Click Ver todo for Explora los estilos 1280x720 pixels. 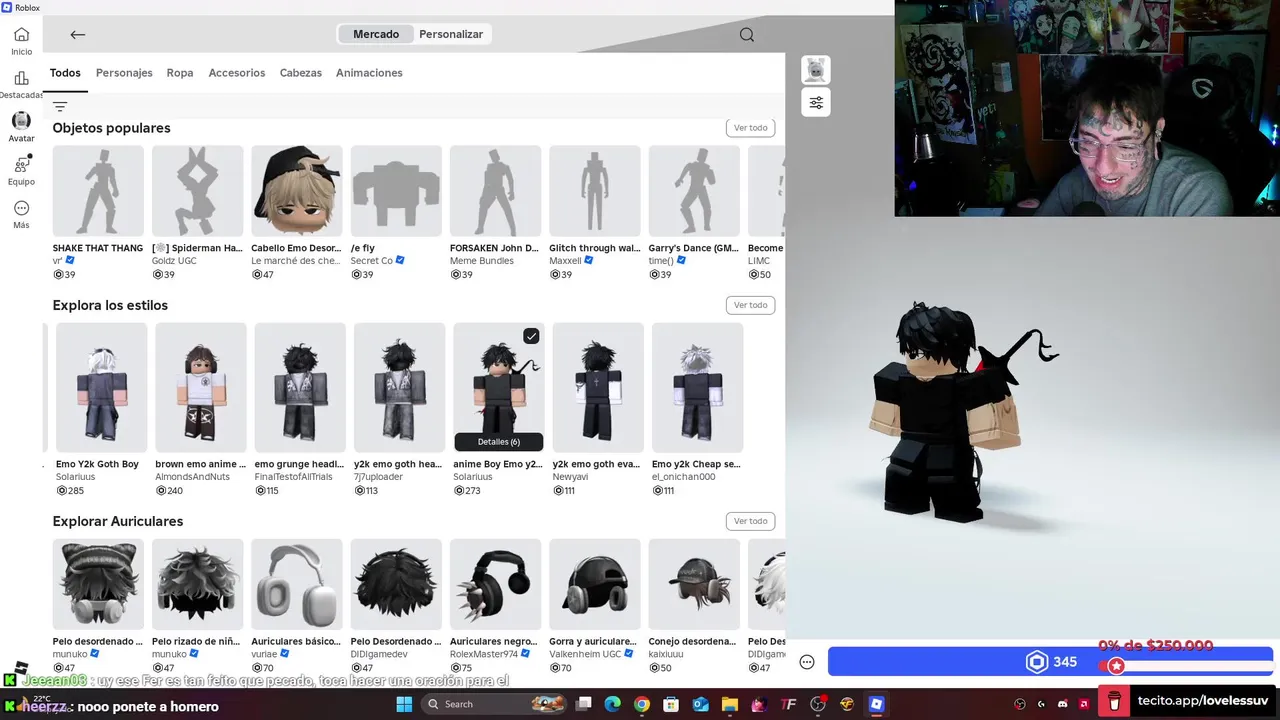tap(750, 305)
